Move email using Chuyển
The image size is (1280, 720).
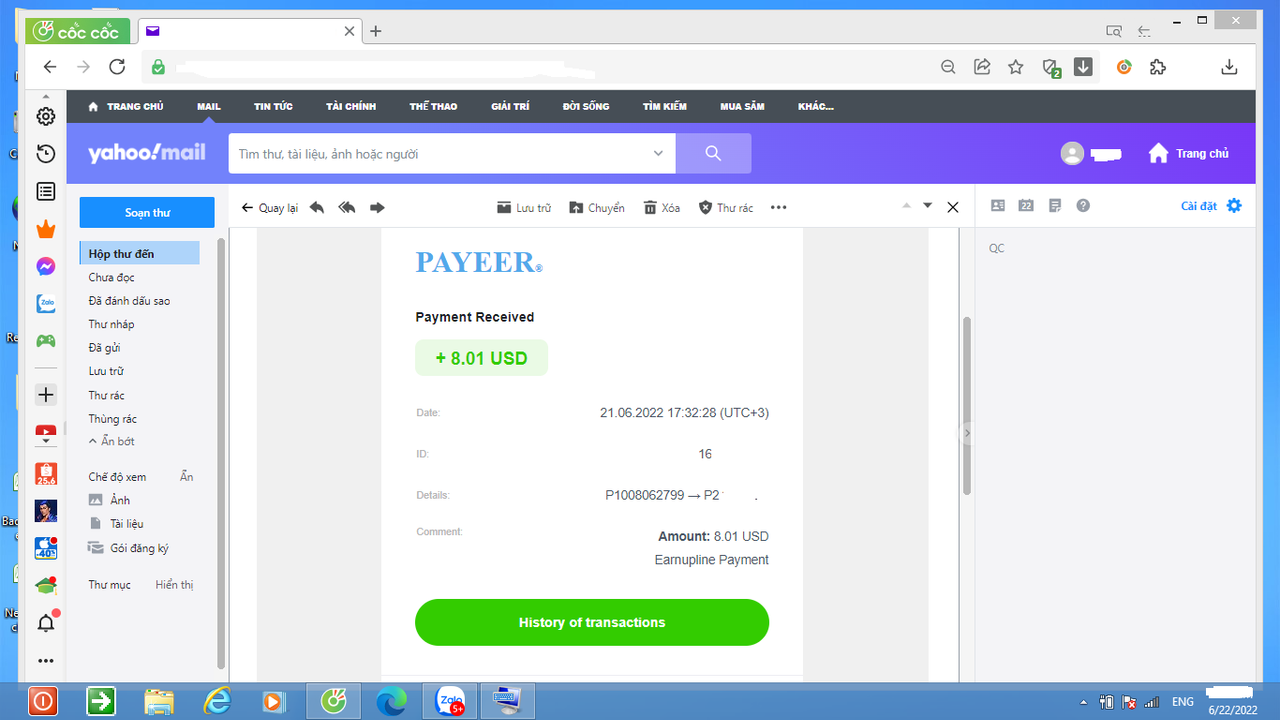[596, 207]
